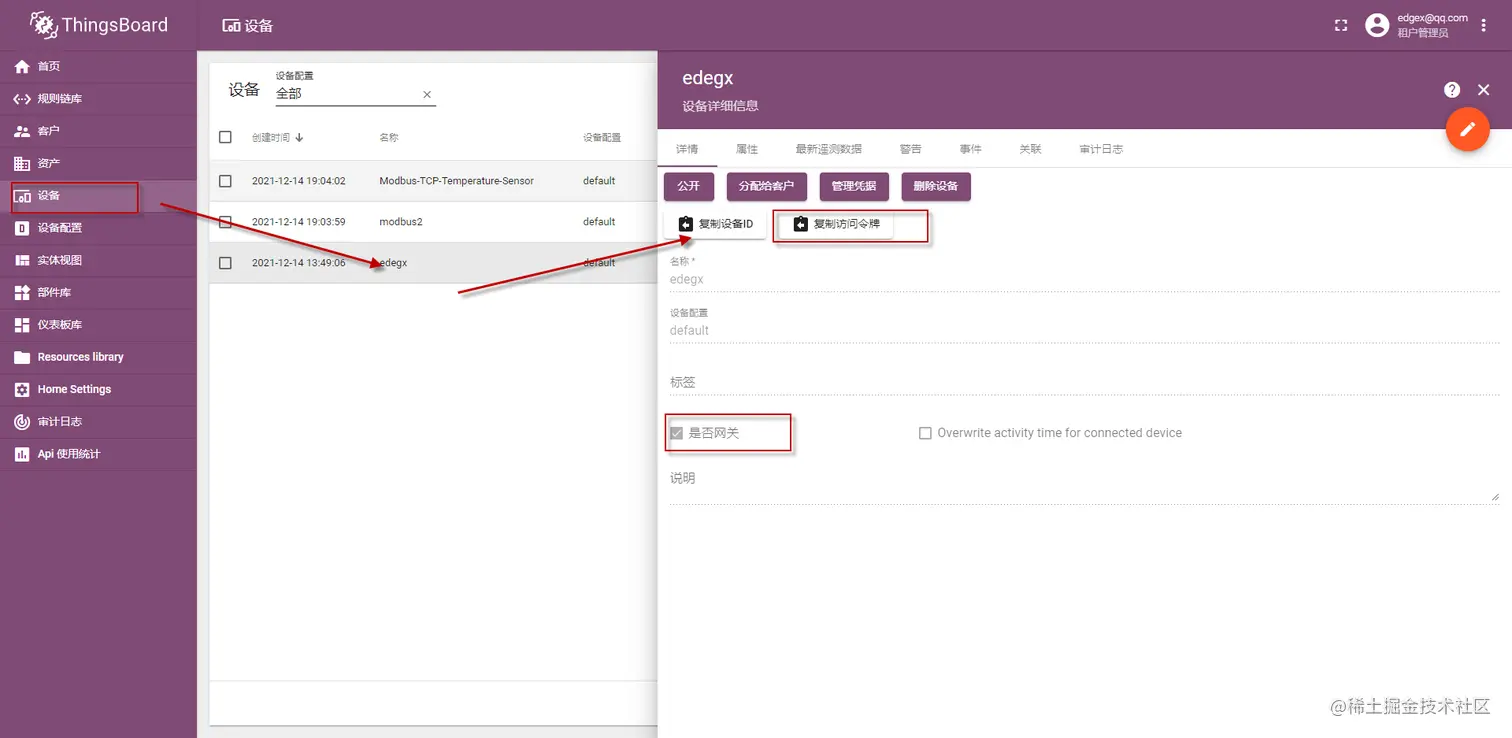Click the 复制访问令牌 button
Image resolution: width=1512 pixels, height=738 pixels.
pos(836,224)
